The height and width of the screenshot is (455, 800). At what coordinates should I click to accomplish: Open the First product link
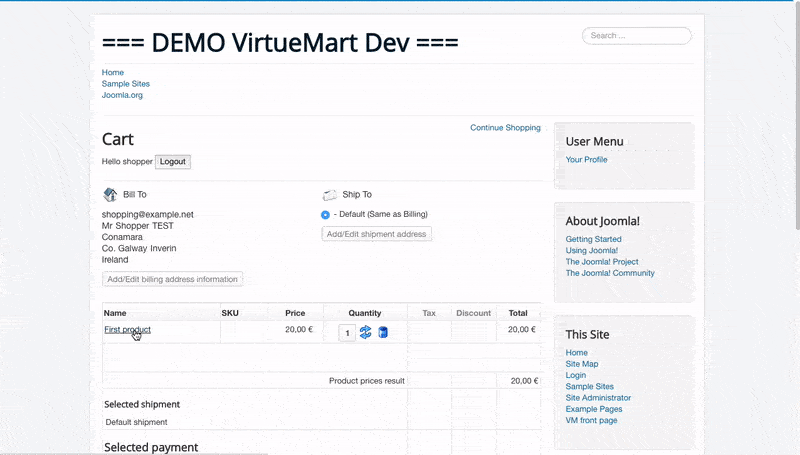128,330
